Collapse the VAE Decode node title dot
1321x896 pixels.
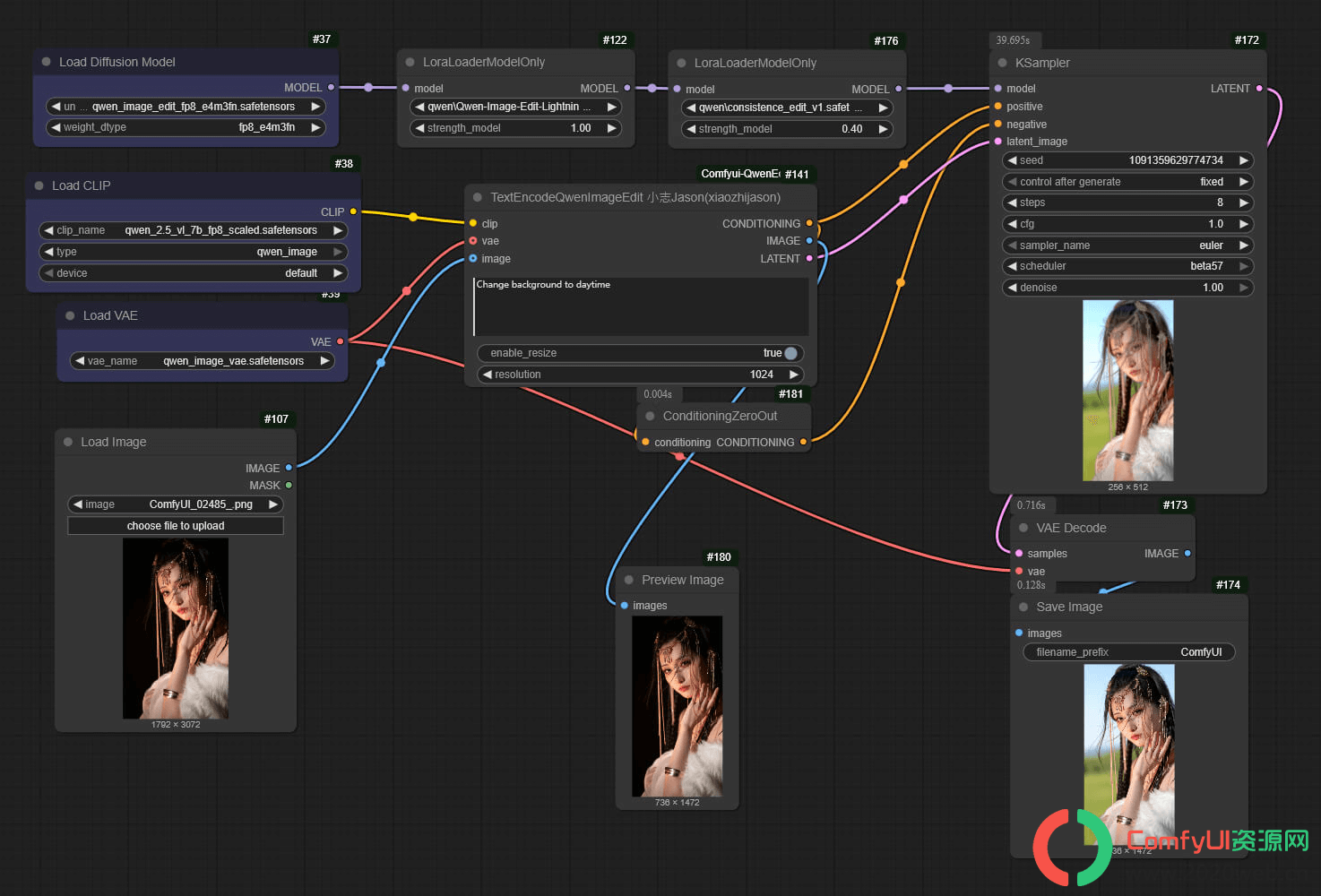pos(1023,528)
